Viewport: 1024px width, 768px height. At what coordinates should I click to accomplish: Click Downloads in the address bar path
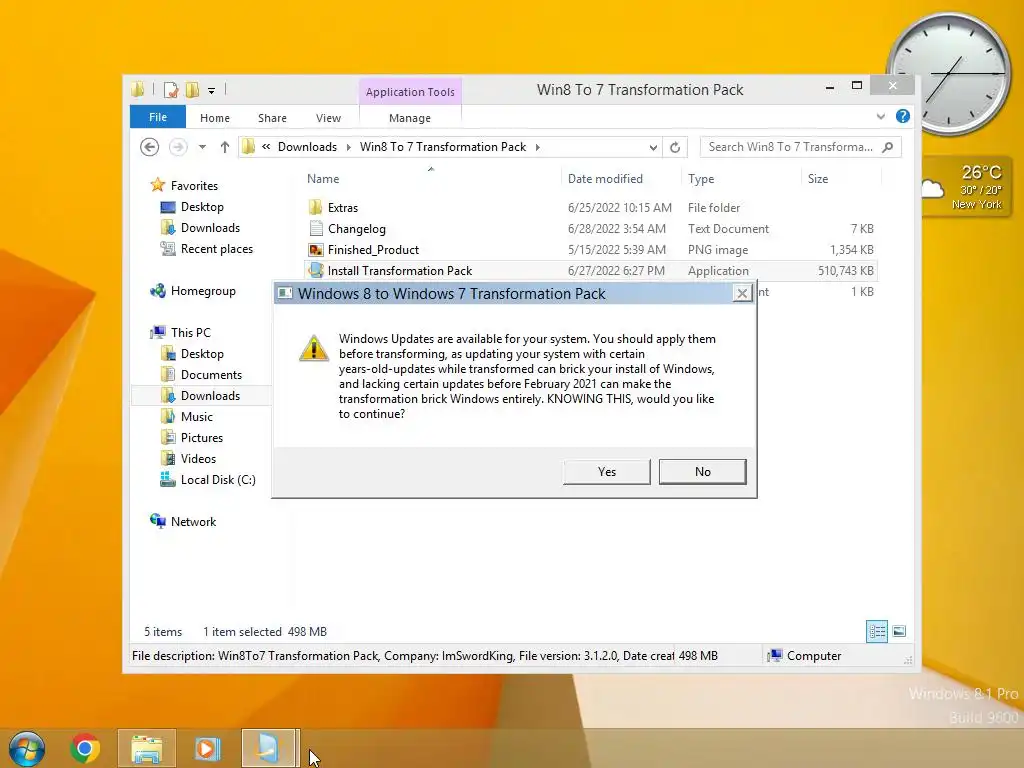coord(308,147)
